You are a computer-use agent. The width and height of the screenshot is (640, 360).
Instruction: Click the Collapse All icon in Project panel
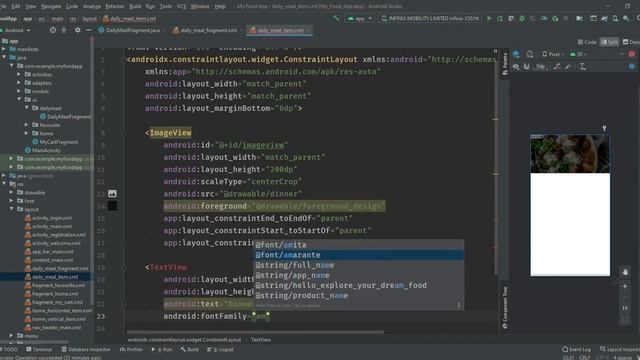click(64, 30)
